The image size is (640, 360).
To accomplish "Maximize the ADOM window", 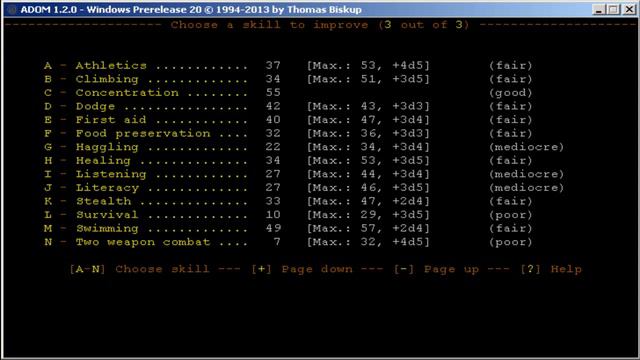I will 613,9.
